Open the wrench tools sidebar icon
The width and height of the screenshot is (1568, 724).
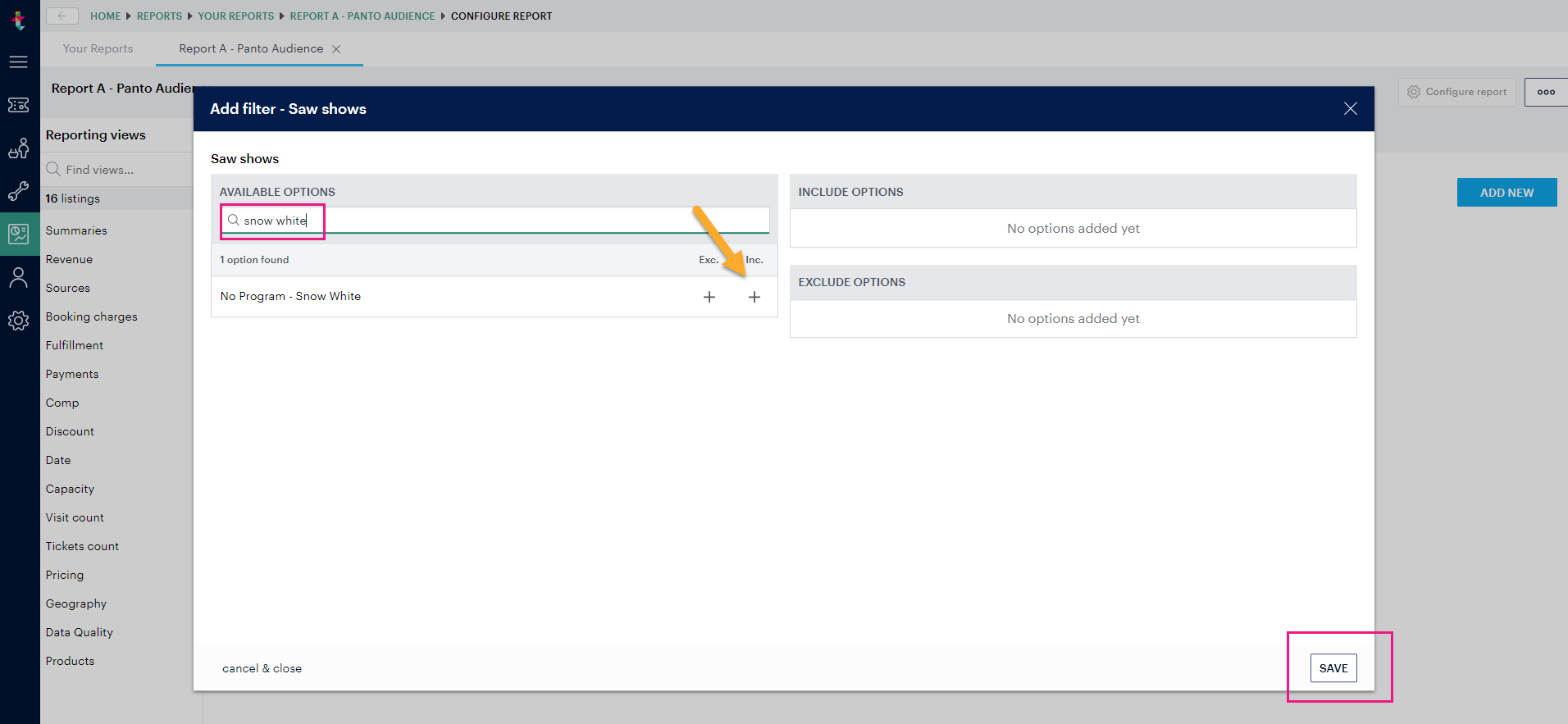click(x=19, y=191)
